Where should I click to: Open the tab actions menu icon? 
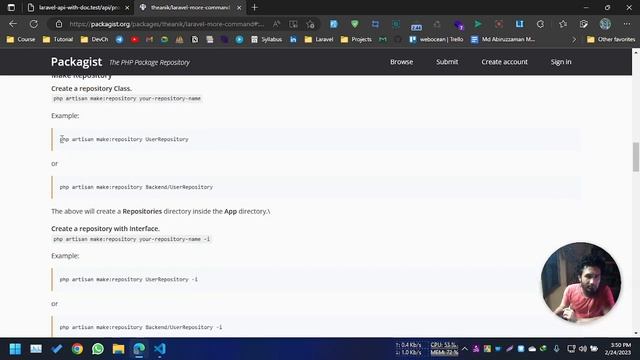[11, 7]
